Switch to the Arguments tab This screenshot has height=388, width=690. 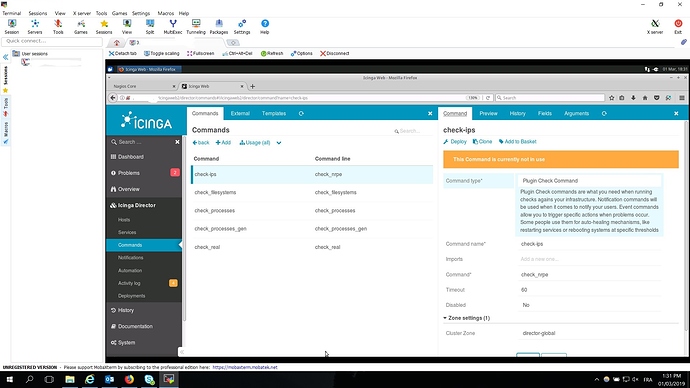coord(576,113)
